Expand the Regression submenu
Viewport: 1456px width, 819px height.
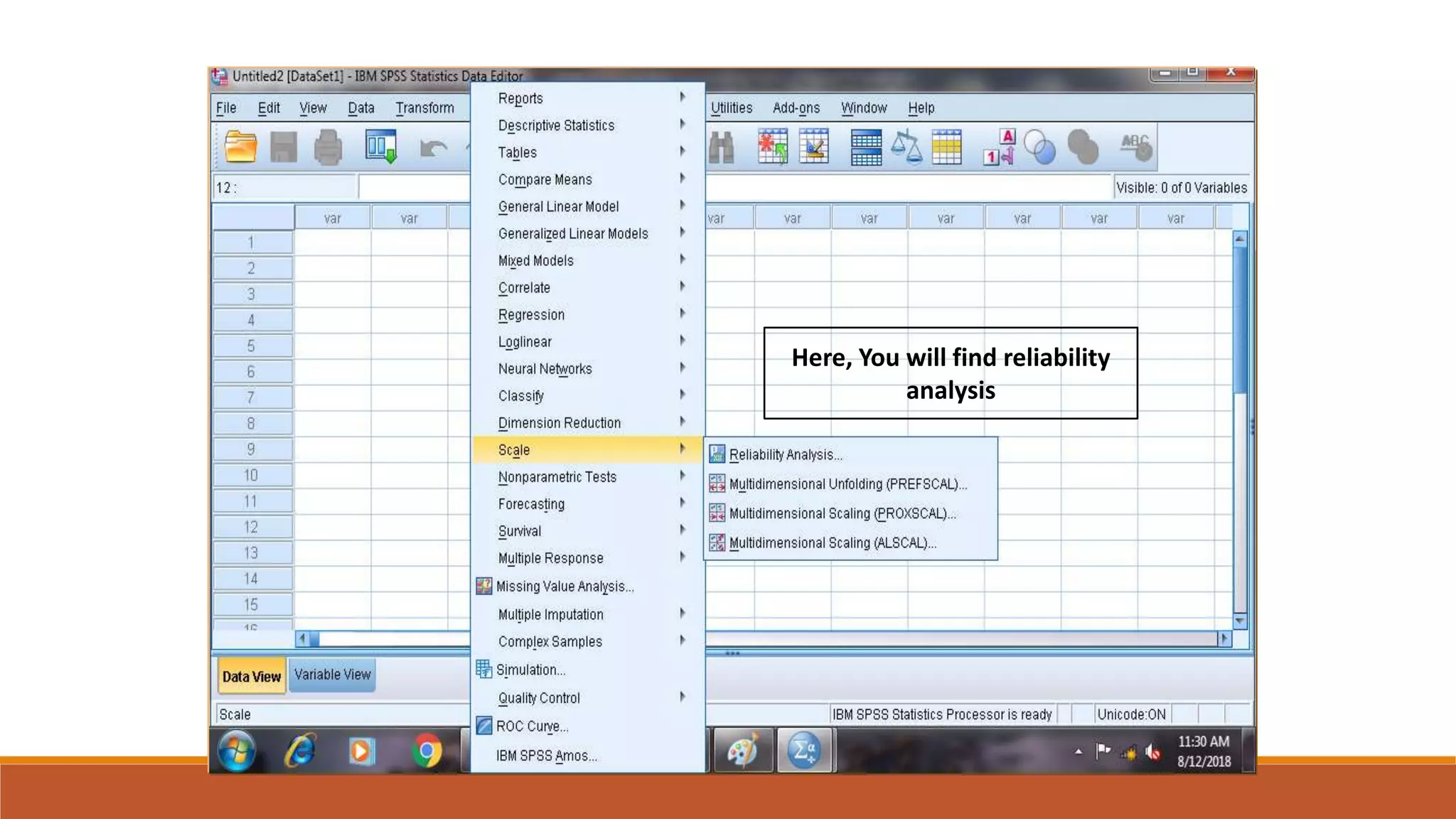click(x=587, y=314)
